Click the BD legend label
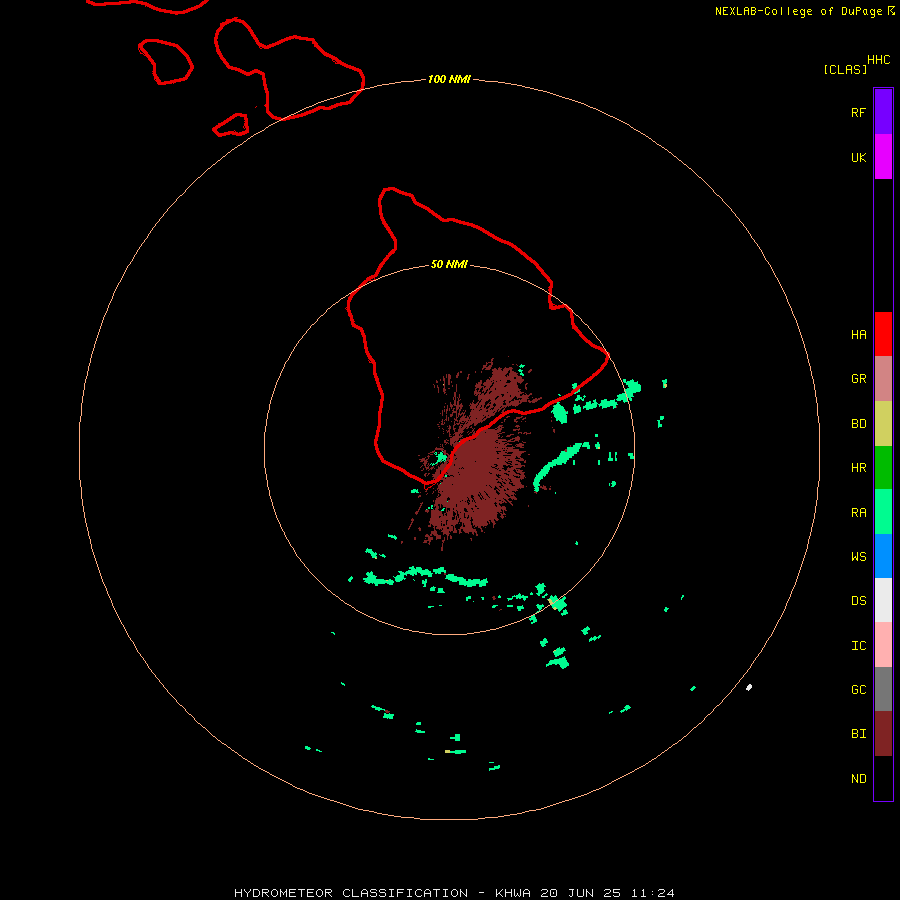 click(858, 424)
